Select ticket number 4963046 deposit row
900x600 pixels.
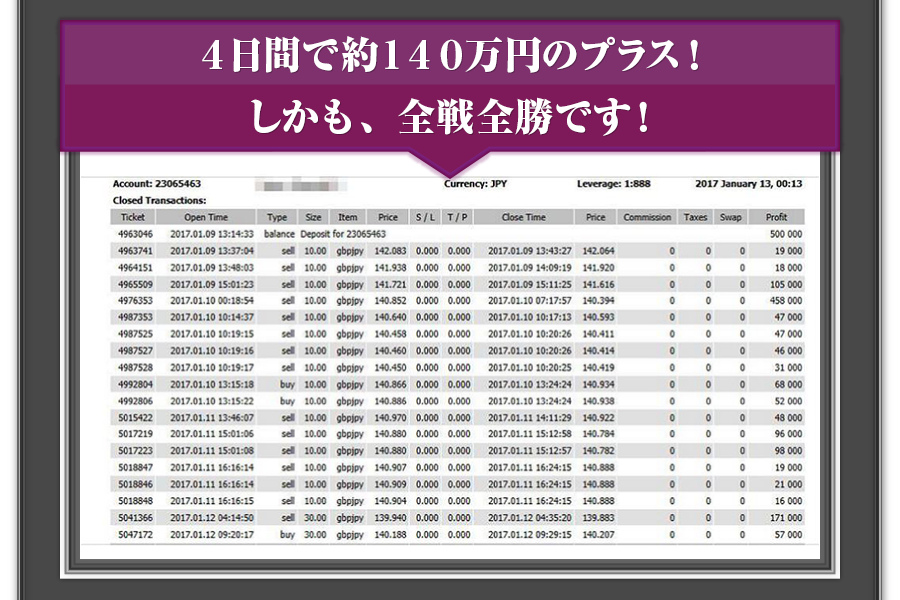coord(133,233)
